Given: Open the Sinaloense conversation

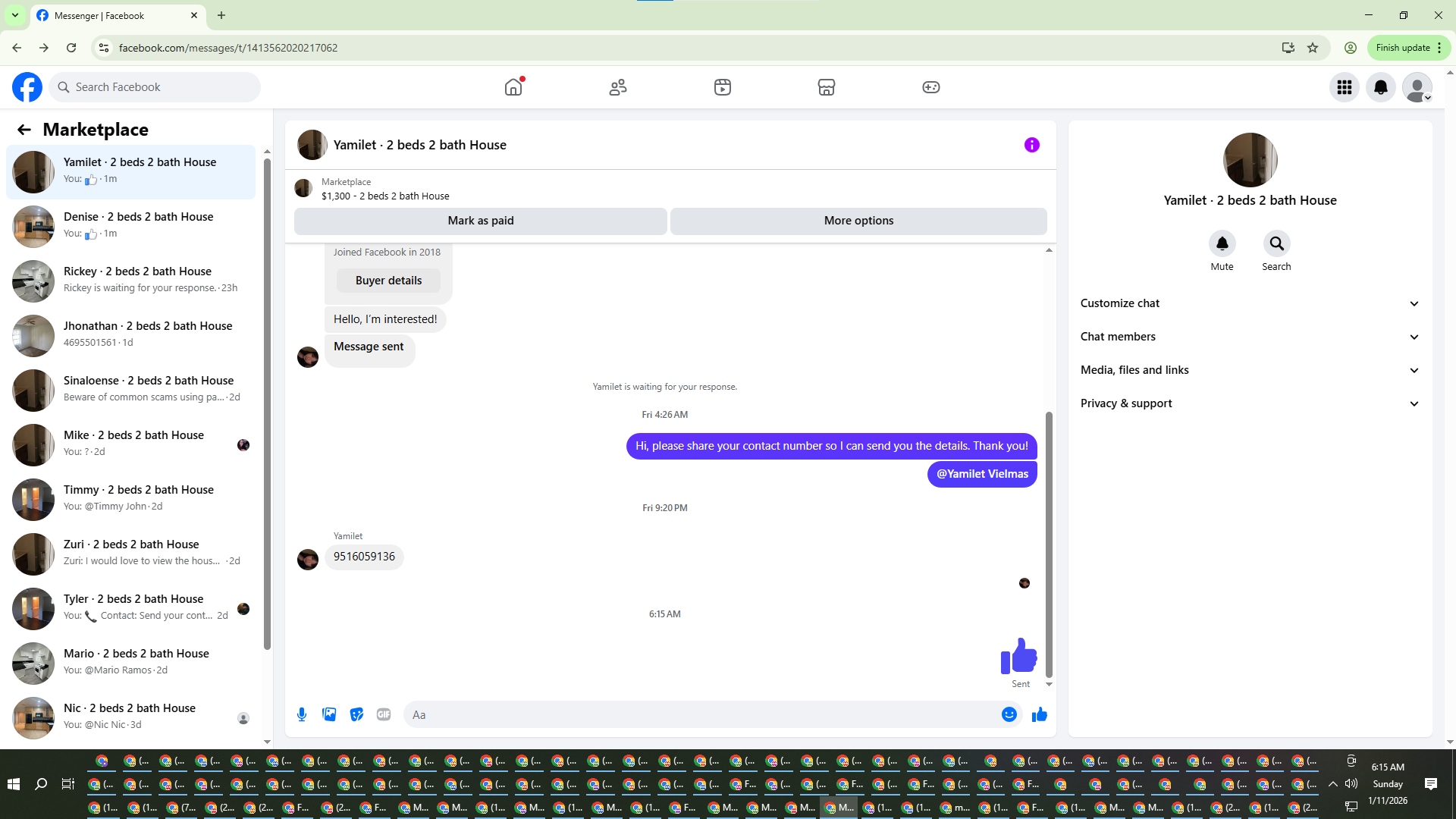Looking at the screenshot, I should click(x=131, y=391).
